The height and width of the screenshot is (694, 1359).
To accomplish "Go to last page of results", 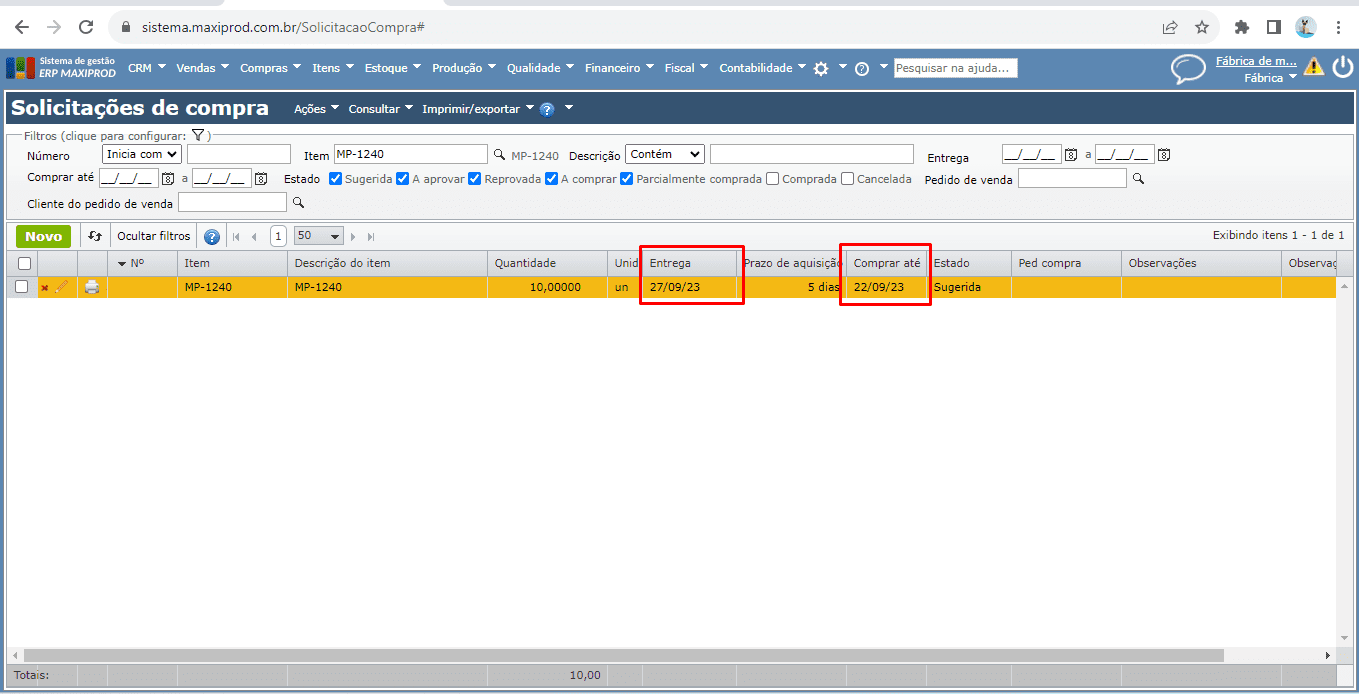I will pyautogui.click(x=371, y=237).
